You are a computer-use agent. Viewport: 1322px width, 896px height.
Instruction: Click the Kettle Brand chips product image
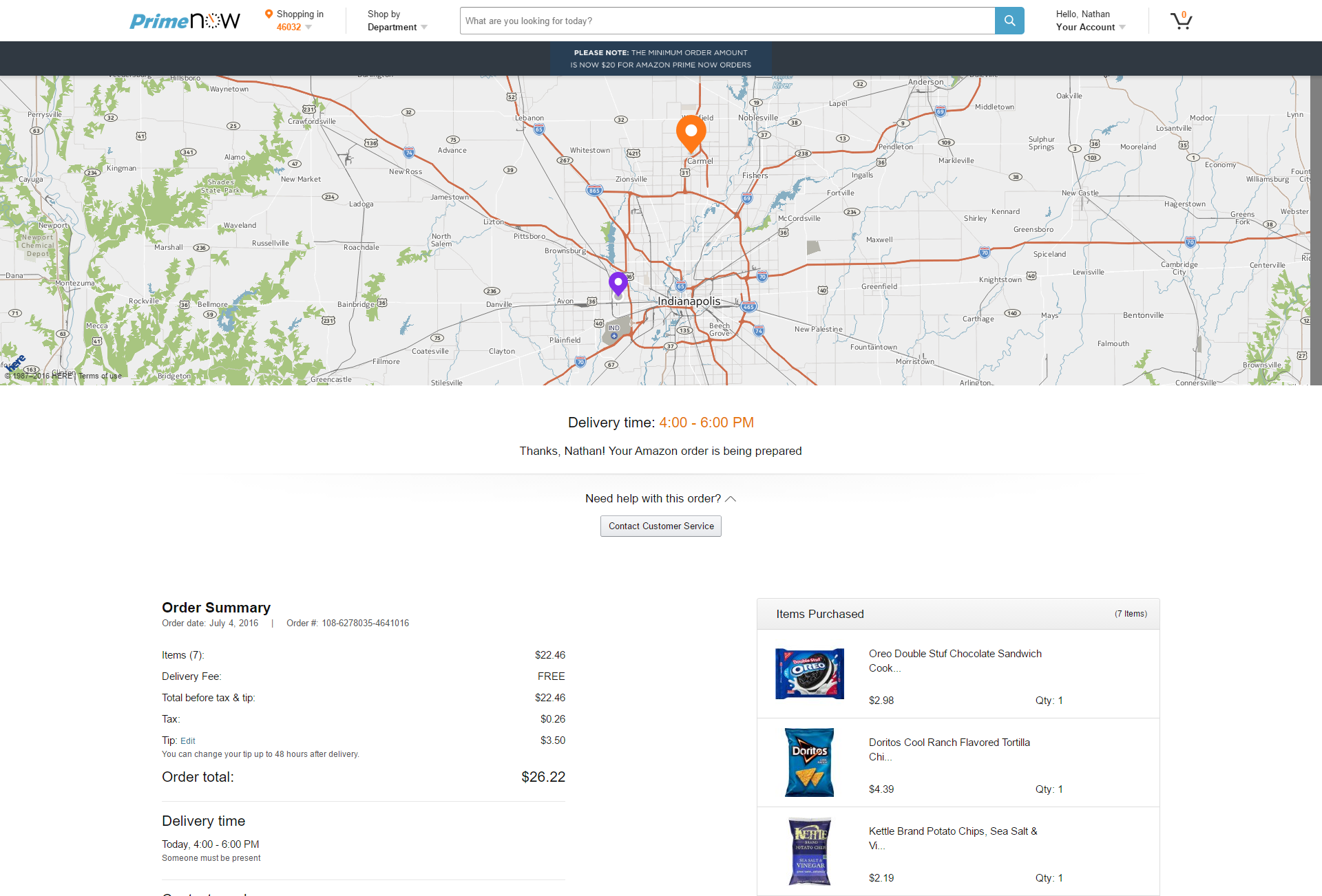(809, 851)
